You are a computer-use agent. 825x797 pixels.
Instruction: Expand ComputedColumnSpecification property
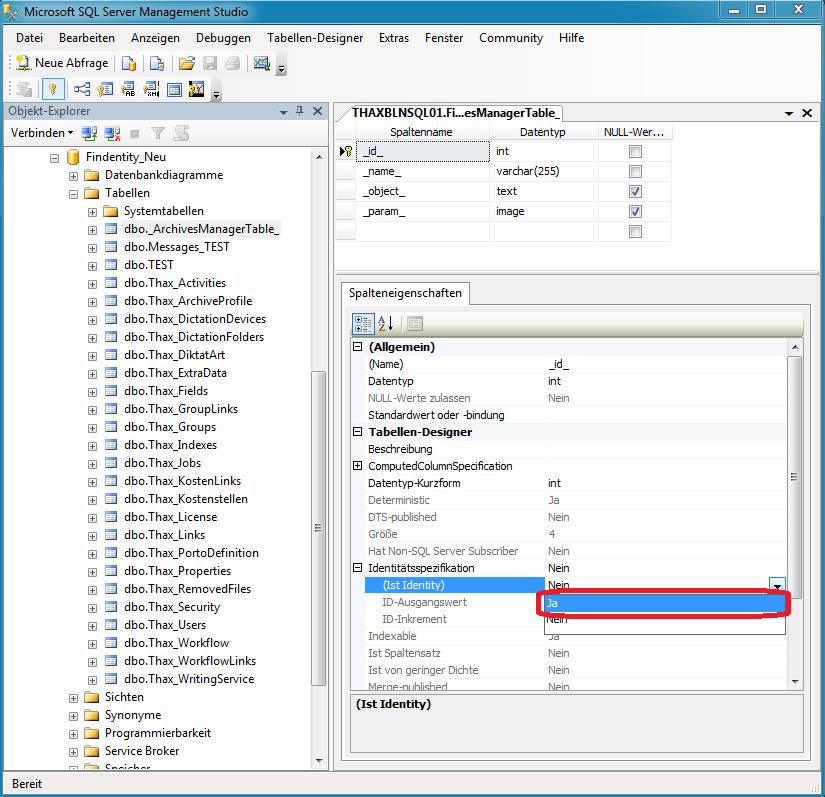click(358, 466)
